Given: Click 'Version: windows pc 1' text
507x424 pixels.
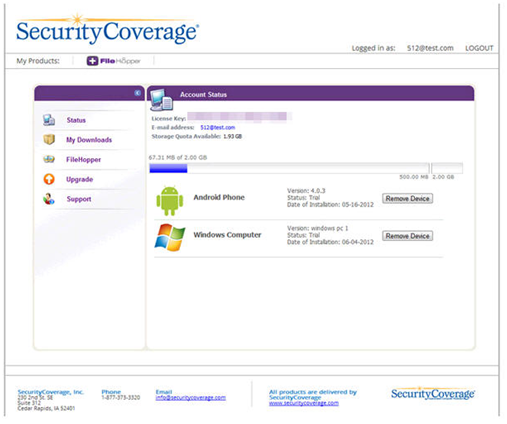Looking at the screenshot, I should [x=317, y=228].
